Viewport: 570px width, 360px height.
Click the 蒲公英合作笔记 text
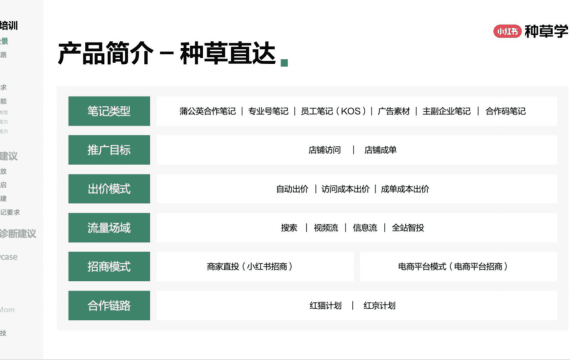pyautogui.click(x=208, y=111)
